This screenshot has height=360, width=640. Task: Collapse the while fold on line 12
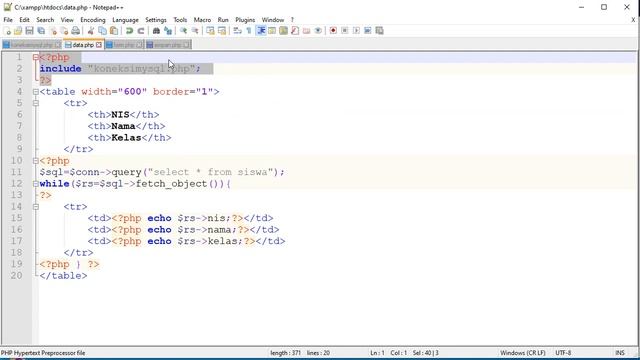tap(36, 184)
